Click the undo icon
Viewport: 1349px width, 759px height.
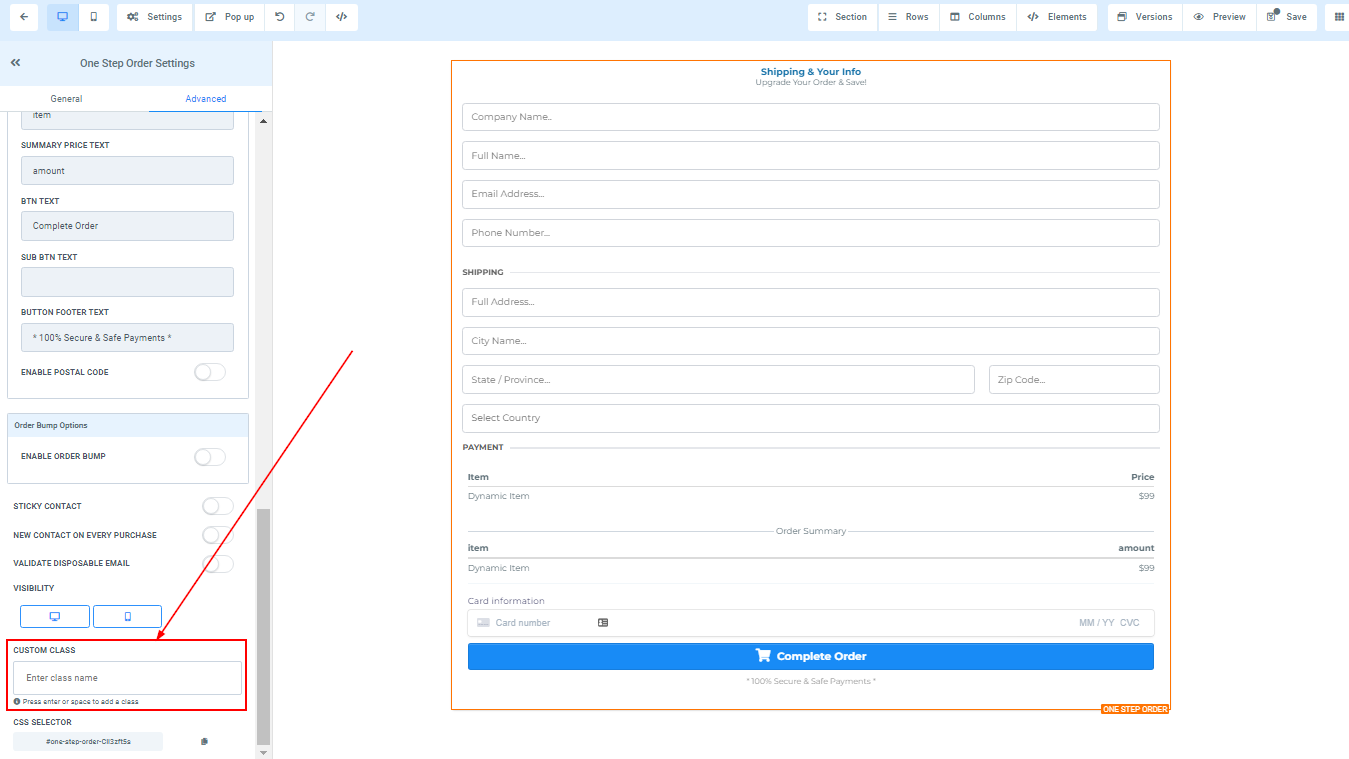pos(280,17)
